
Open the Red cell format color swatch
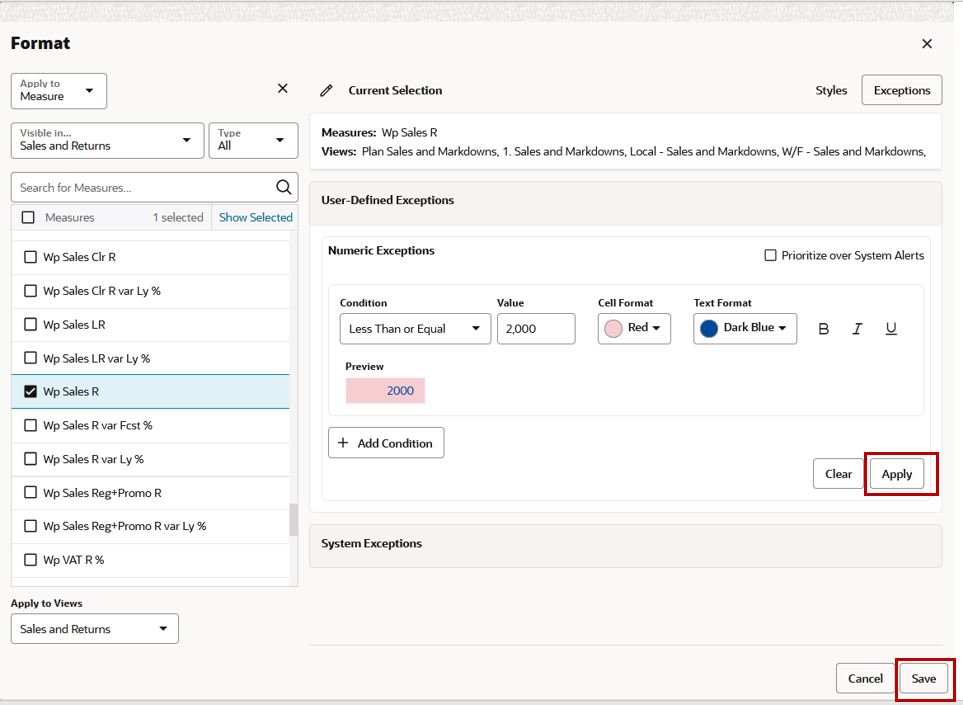[634, 329]
